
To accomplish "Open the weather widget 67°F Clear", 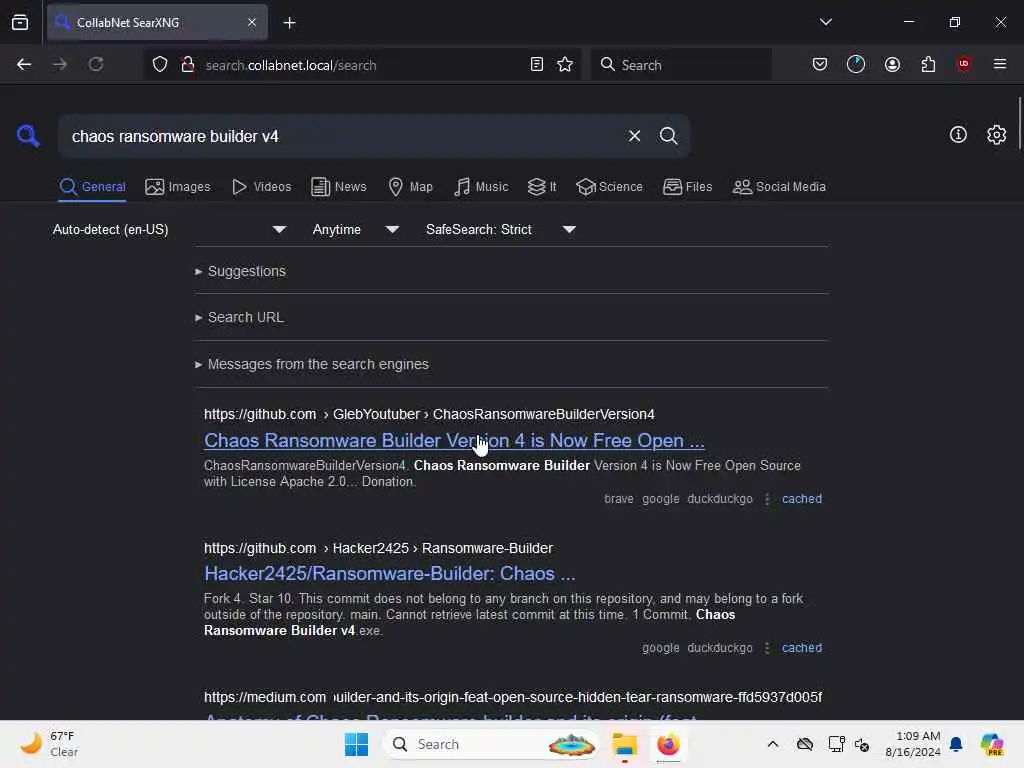I will tap(49, 744).
